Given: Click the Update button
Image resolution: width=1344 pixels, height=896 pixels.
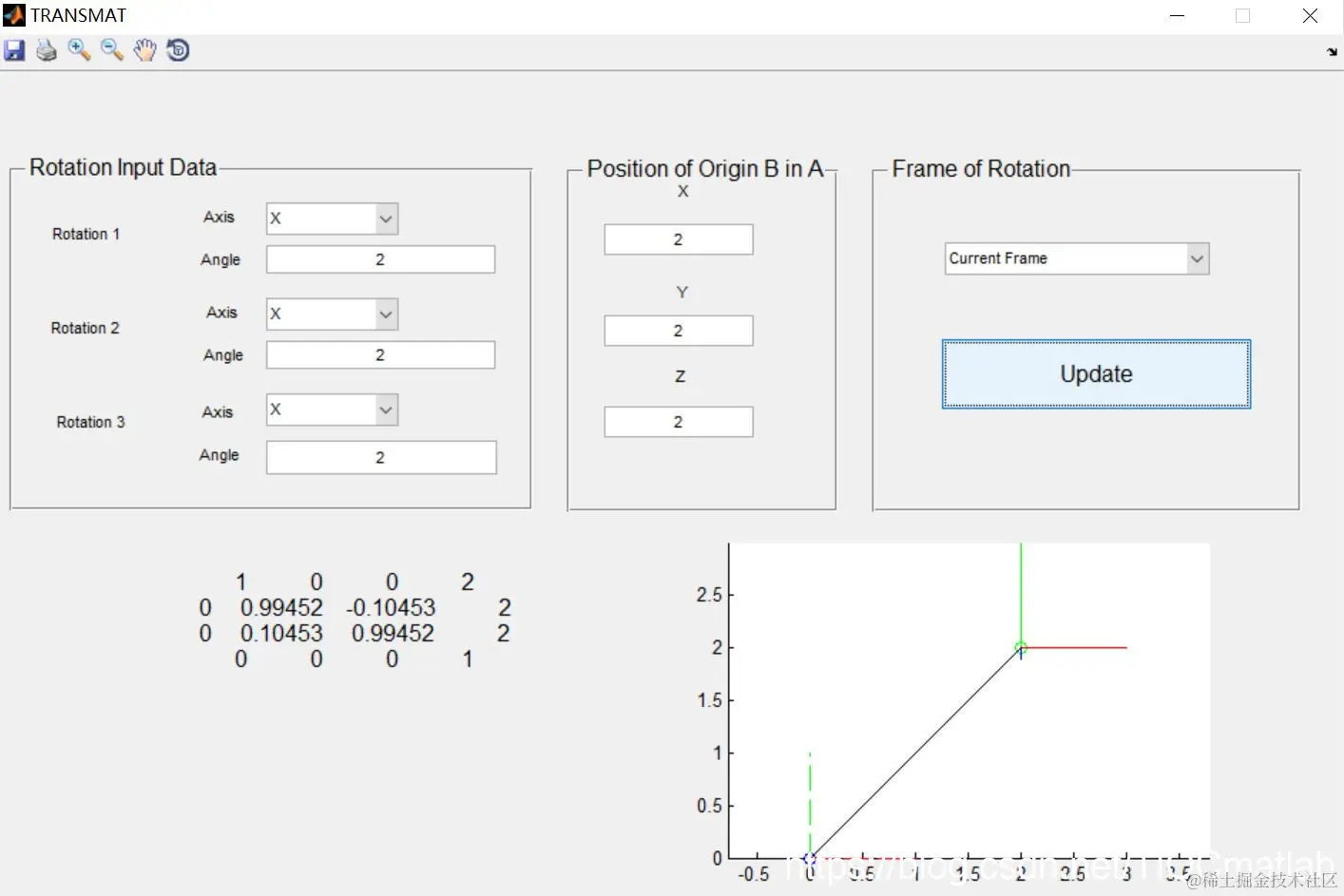Looking at the screenshot, I should click(1096, 374).
